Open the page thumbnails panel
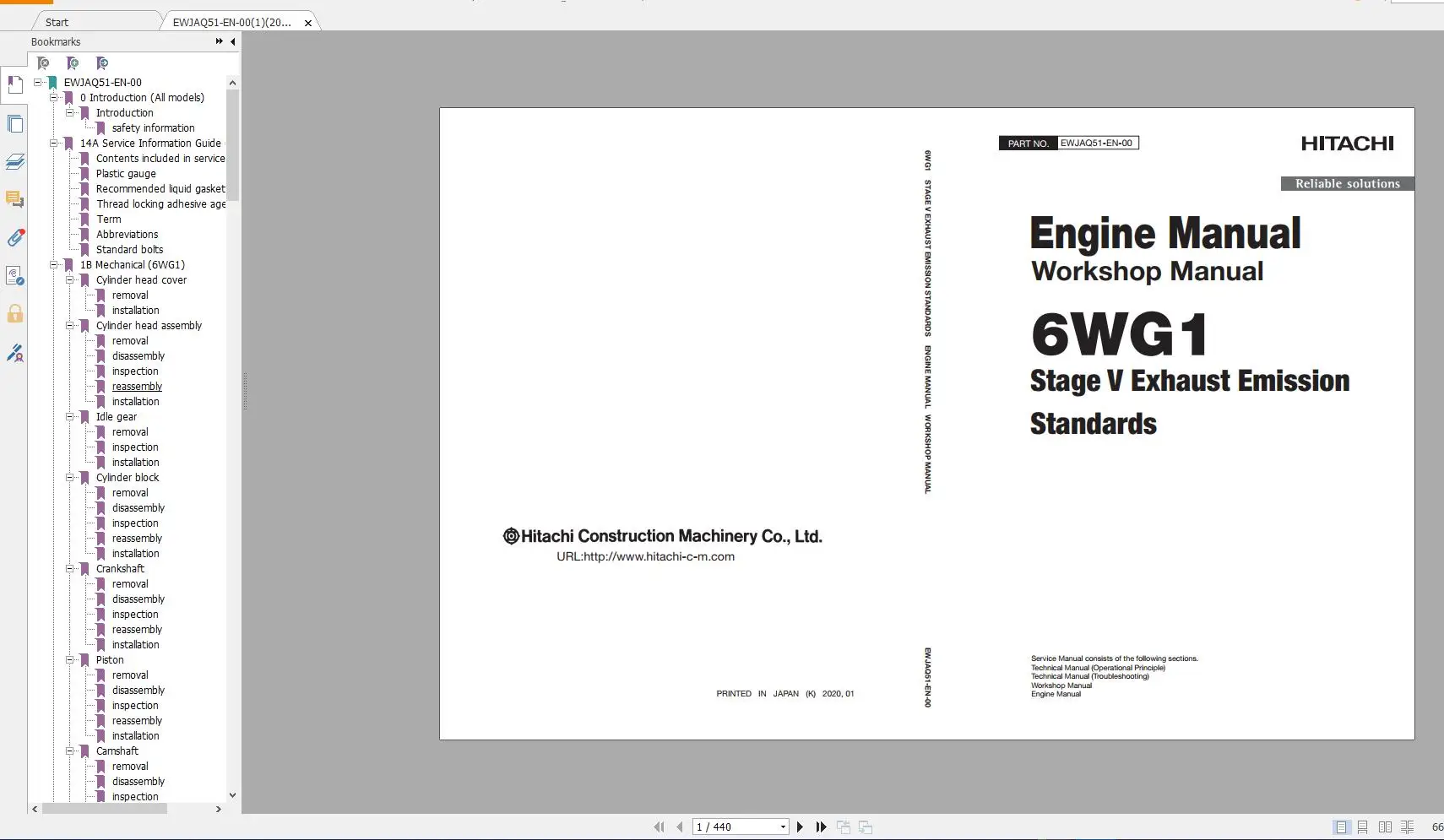Viewport: 1444px width, 840px height. [15, 124]
